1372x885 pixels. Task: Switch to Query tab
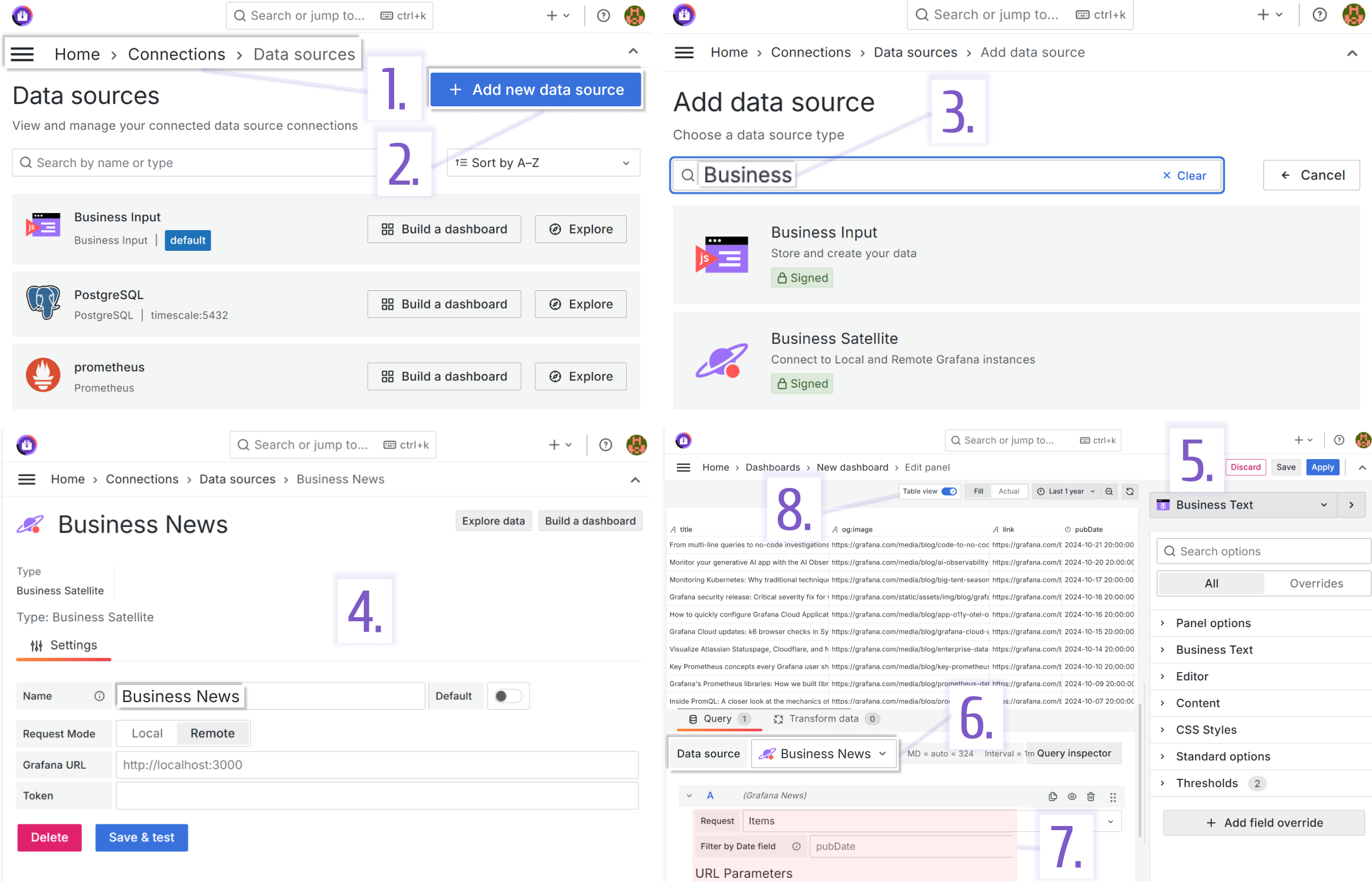click(719, 719)
